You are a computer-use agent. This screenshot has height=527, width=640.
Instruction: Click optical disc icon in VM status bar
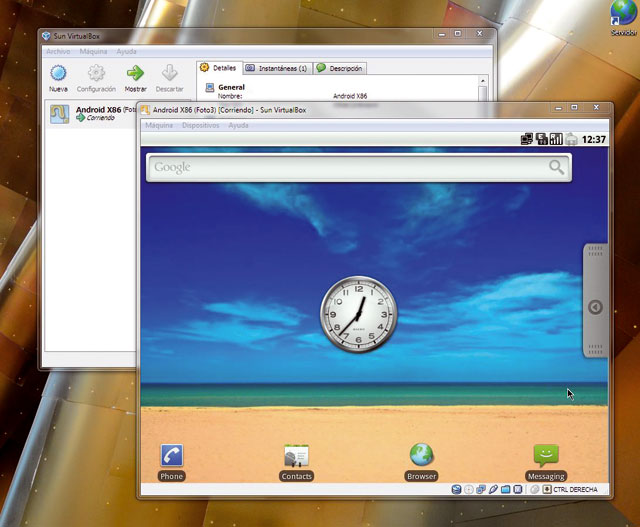(x=469, y=489)
